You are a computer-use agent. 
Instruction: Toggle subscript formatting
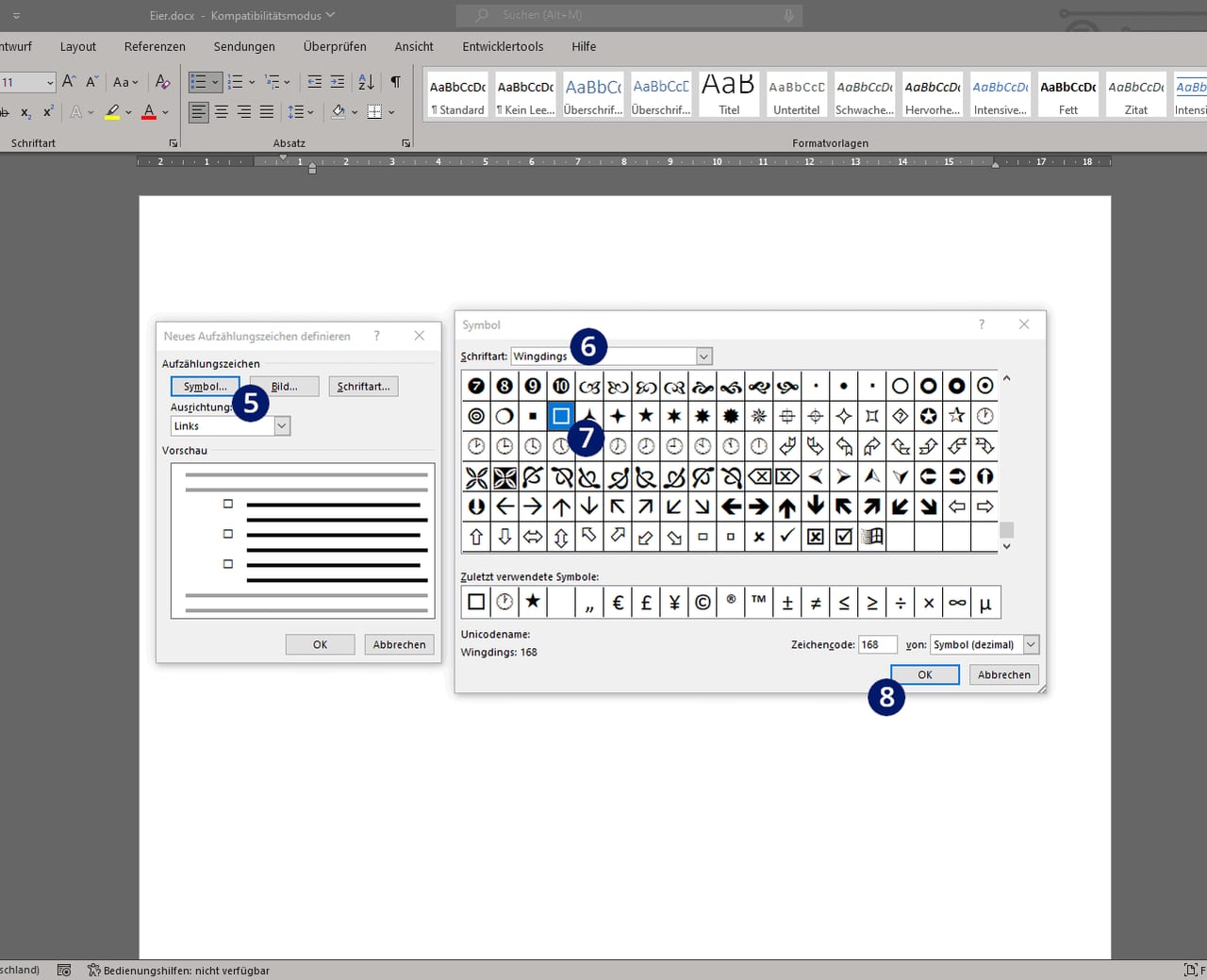25,112
